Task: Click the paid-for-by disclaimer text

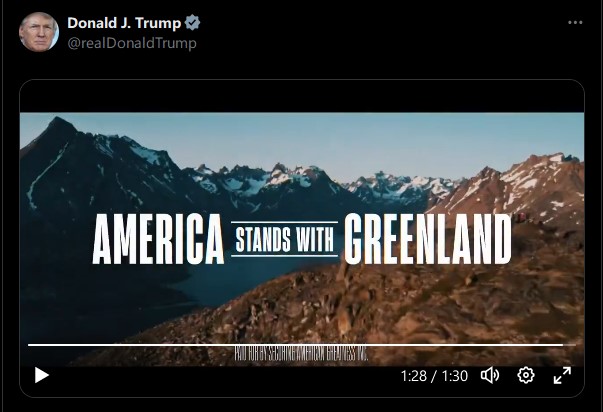Action: (x=301, y=354)
